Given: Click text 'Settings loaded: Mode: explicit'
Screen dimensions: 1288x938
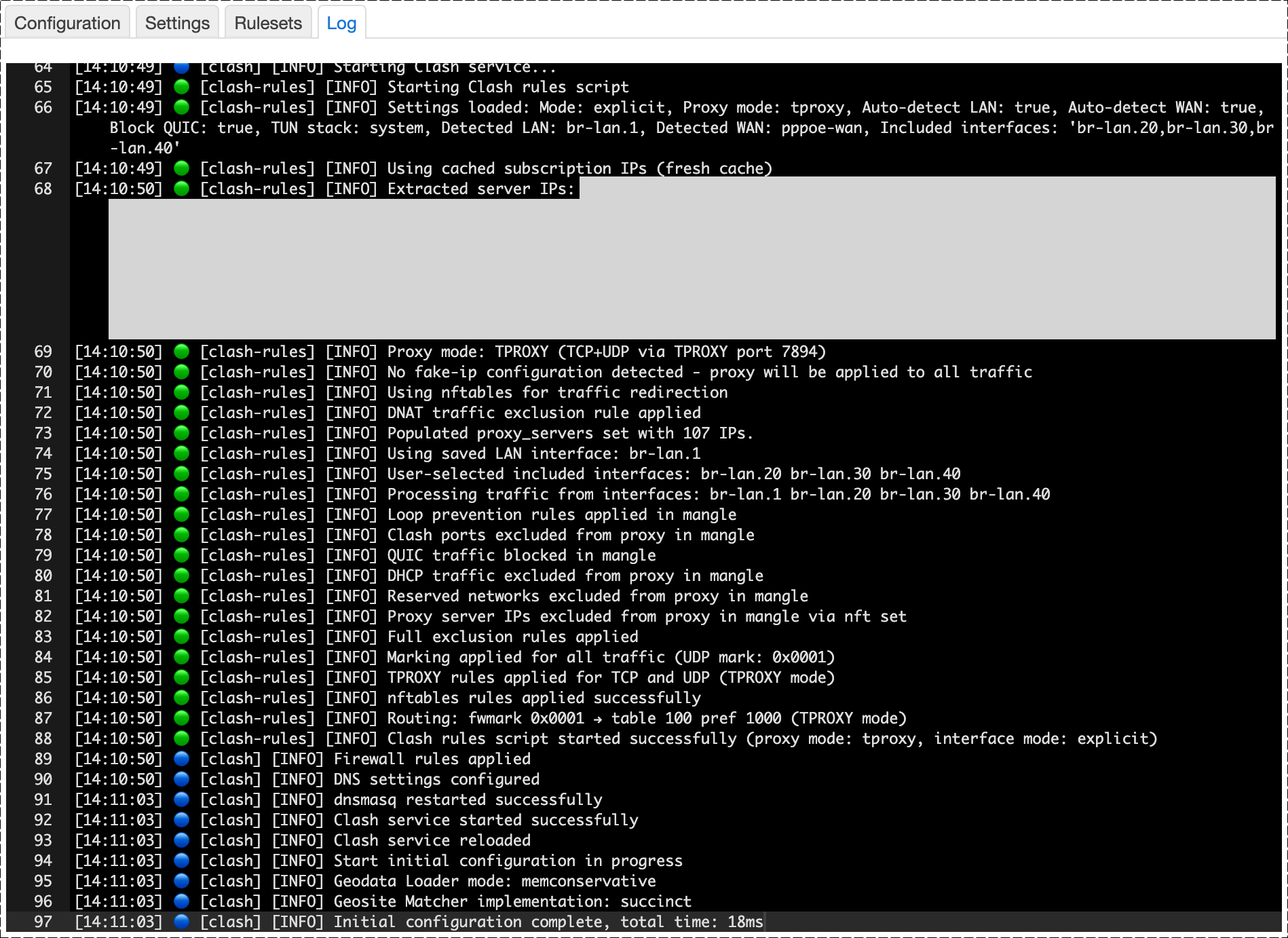Looking at the screenshot, I should [x=527, y=107].
